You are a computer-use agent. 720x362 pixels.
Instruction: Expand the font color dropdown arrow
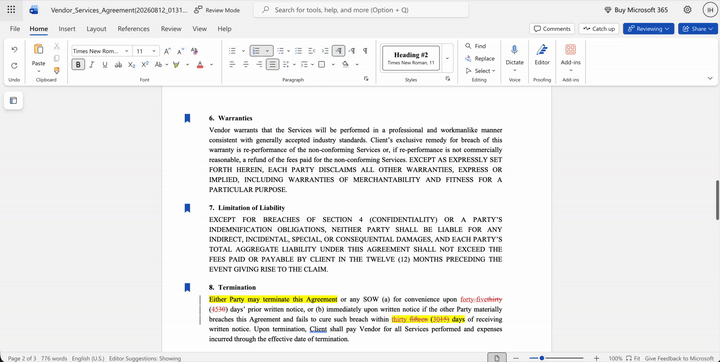(212, 65)
